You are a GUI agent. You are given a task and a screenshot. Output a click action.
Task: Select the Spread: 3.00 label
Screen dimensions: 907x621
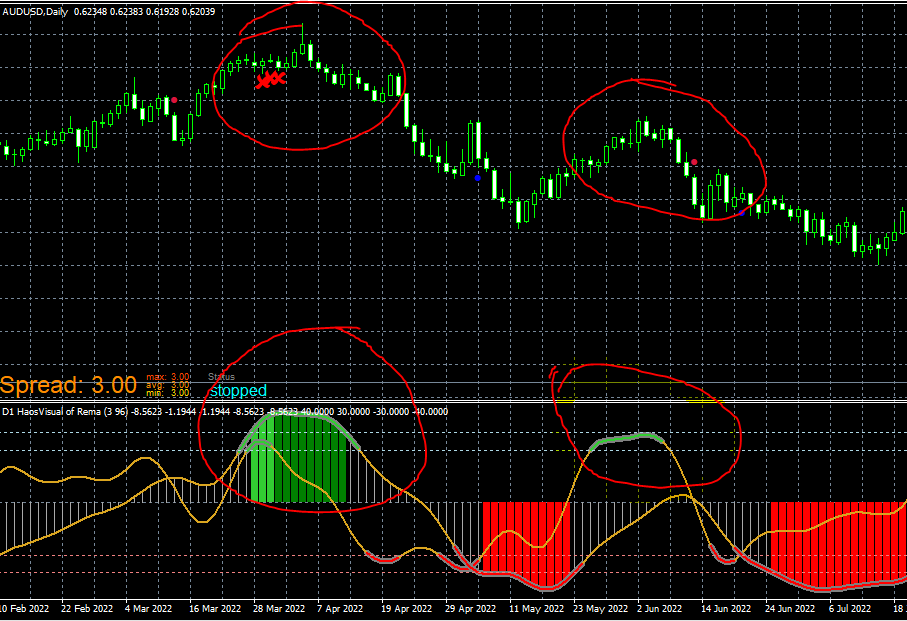point(68,385)
